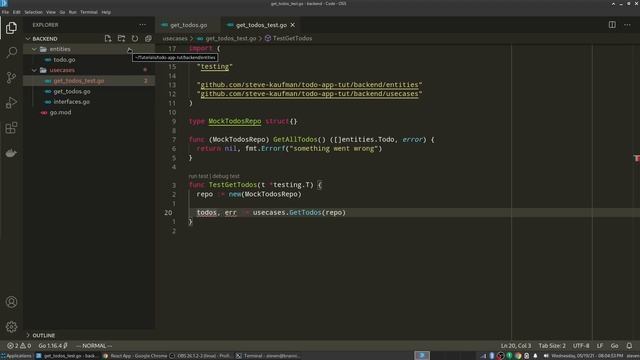
Task: Open the Edit menu
Action: 16,12
